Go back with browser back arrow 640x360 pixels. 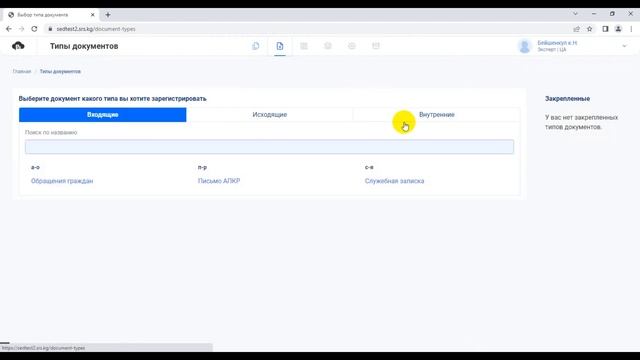9,29
